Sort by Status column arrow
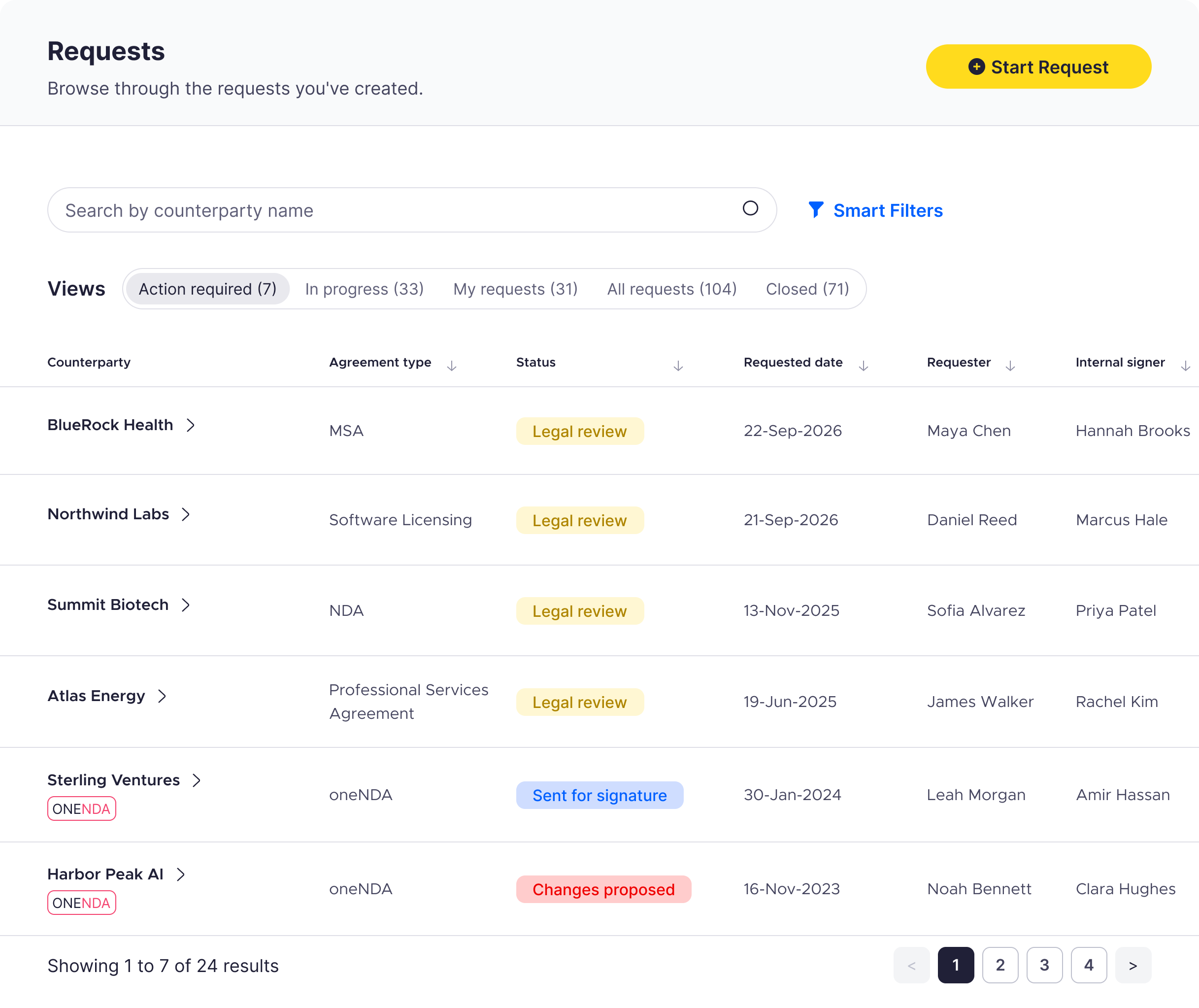The image size is (1199, 1008). point(678,366)
